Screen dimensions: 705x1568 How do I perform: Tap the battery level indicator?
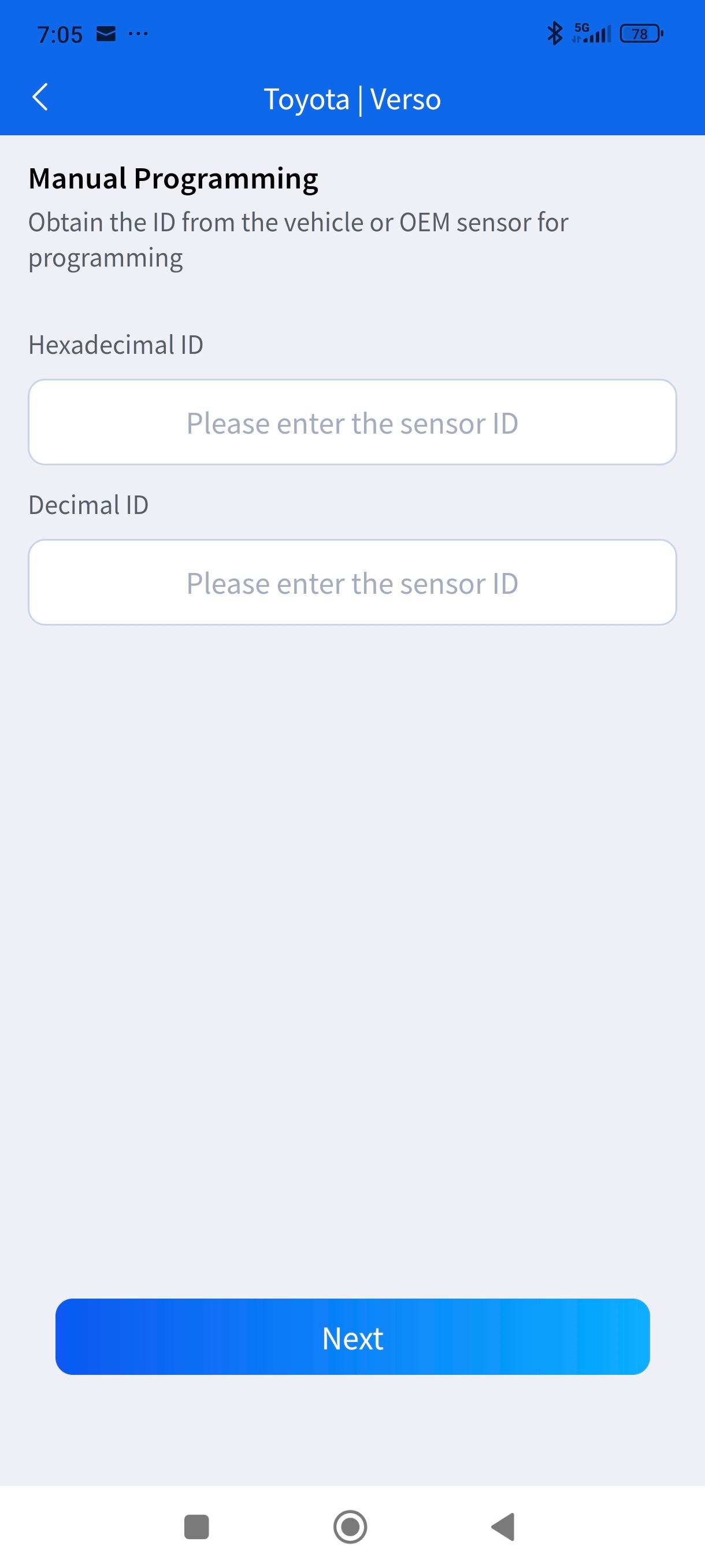click(x=640, y=34)
